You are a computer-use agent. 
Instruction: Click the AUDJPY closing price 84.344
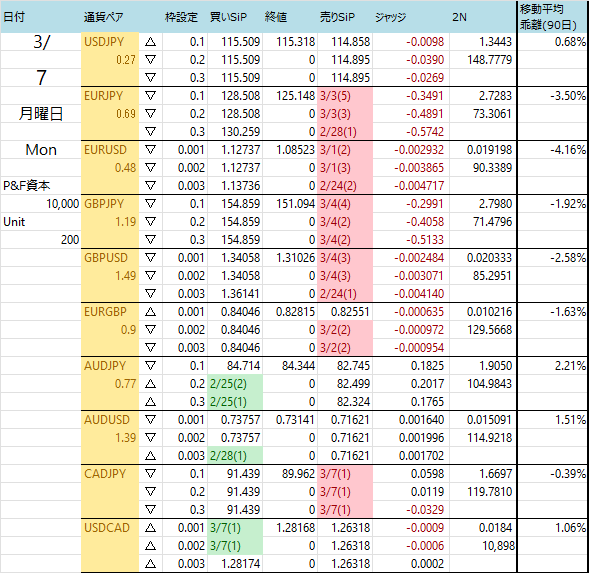pyautogui.click(x=299, y=366)
